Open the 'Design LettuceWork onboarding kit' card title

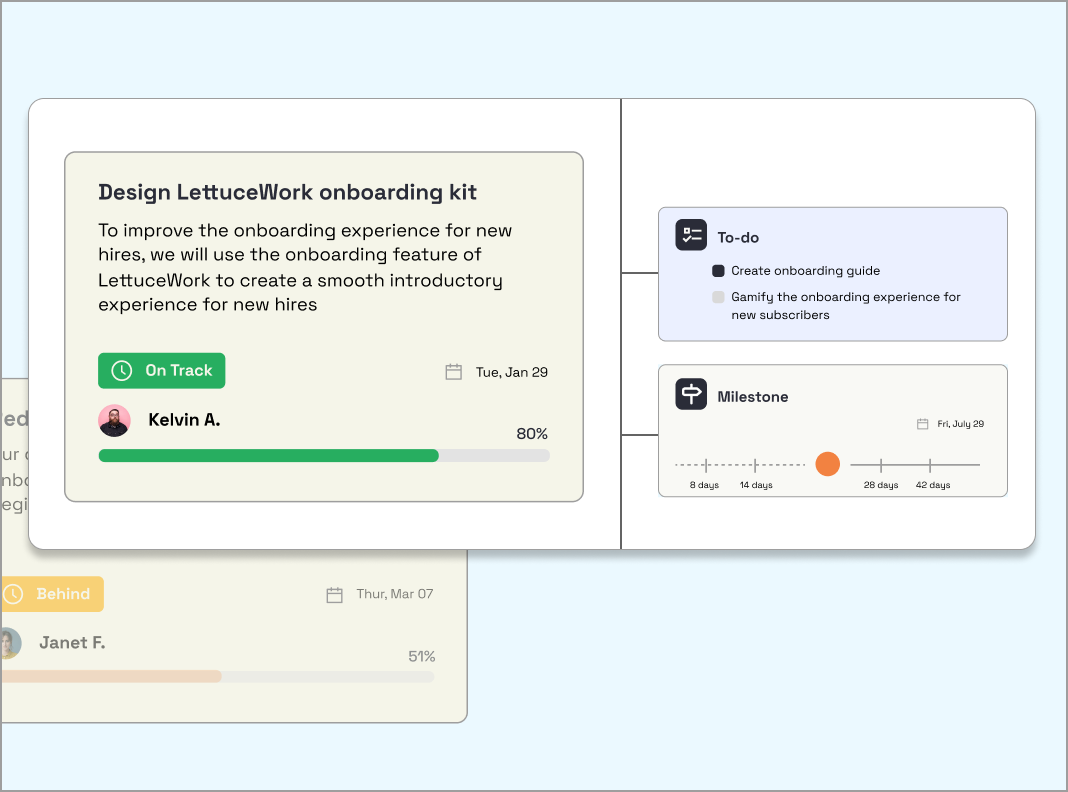pos(288,192)
